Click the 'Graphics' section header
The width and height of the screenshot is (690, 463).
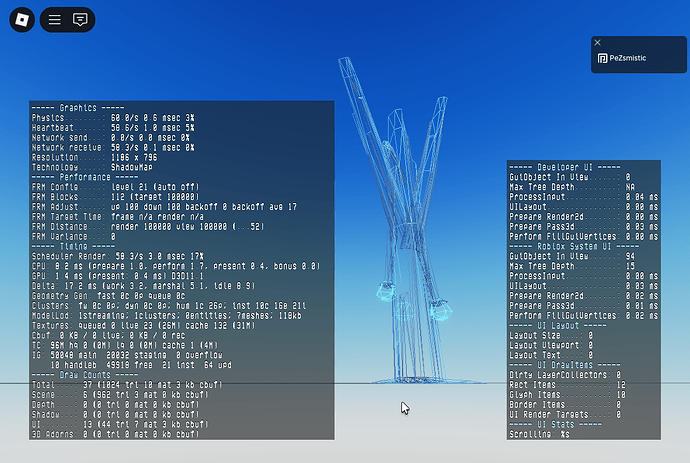click(78, 108)
